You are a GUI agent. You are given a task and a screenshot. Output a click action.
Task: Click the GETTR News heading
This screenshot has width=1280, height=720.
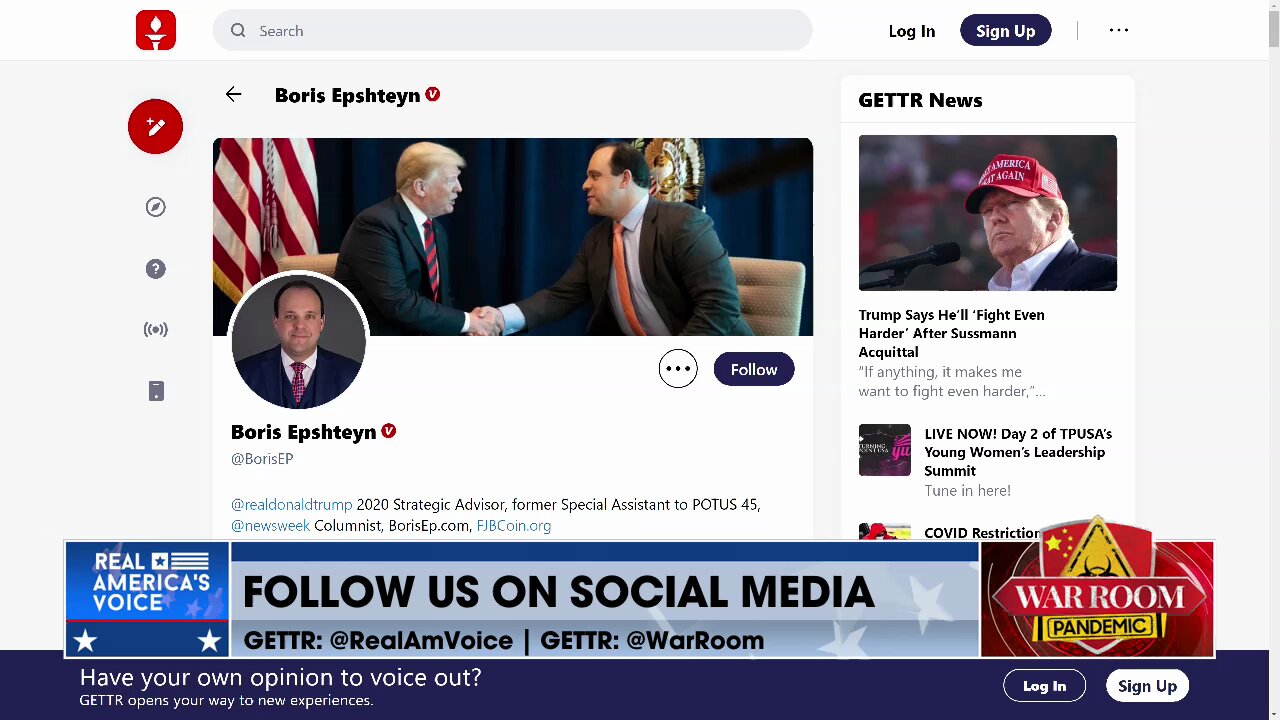[920, 100]
